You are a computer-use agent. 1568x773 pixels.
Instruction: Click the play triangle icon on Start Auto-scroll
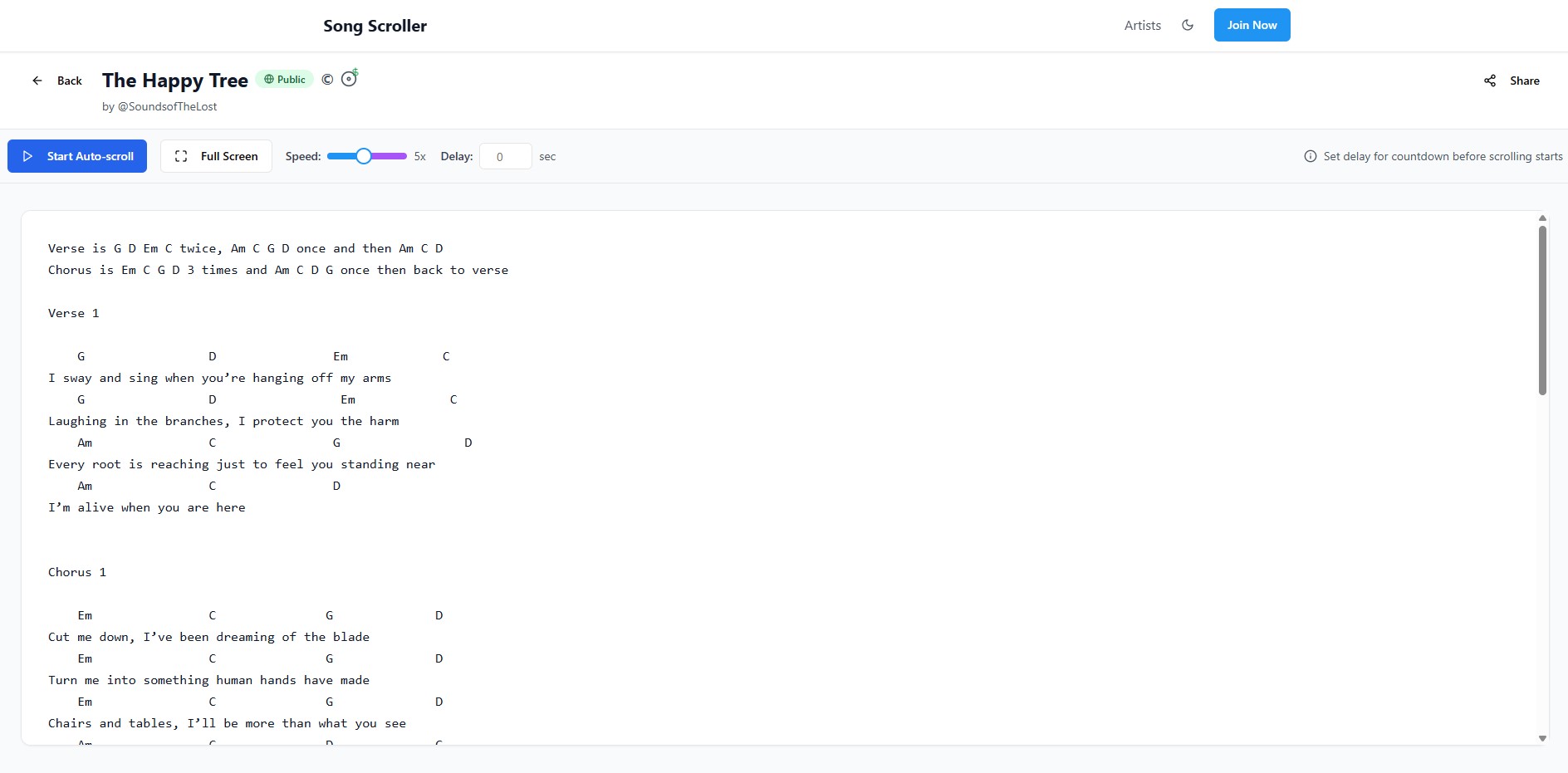pyautogui.click(x=27, y=156)
